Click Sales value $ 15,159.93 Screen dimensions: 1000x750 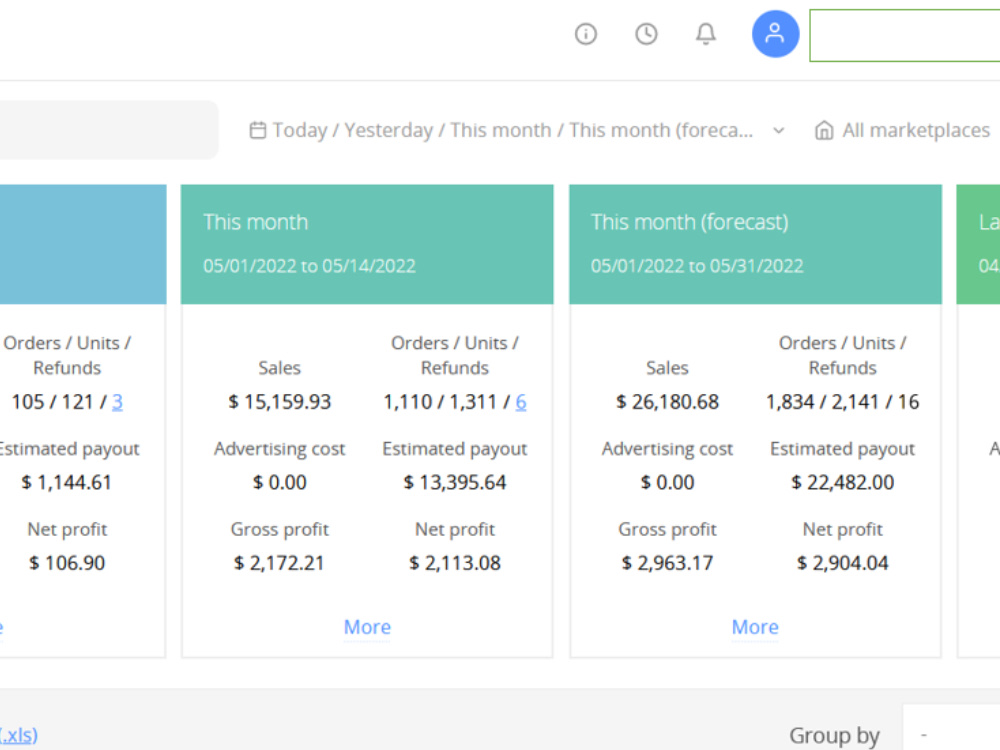279,402
